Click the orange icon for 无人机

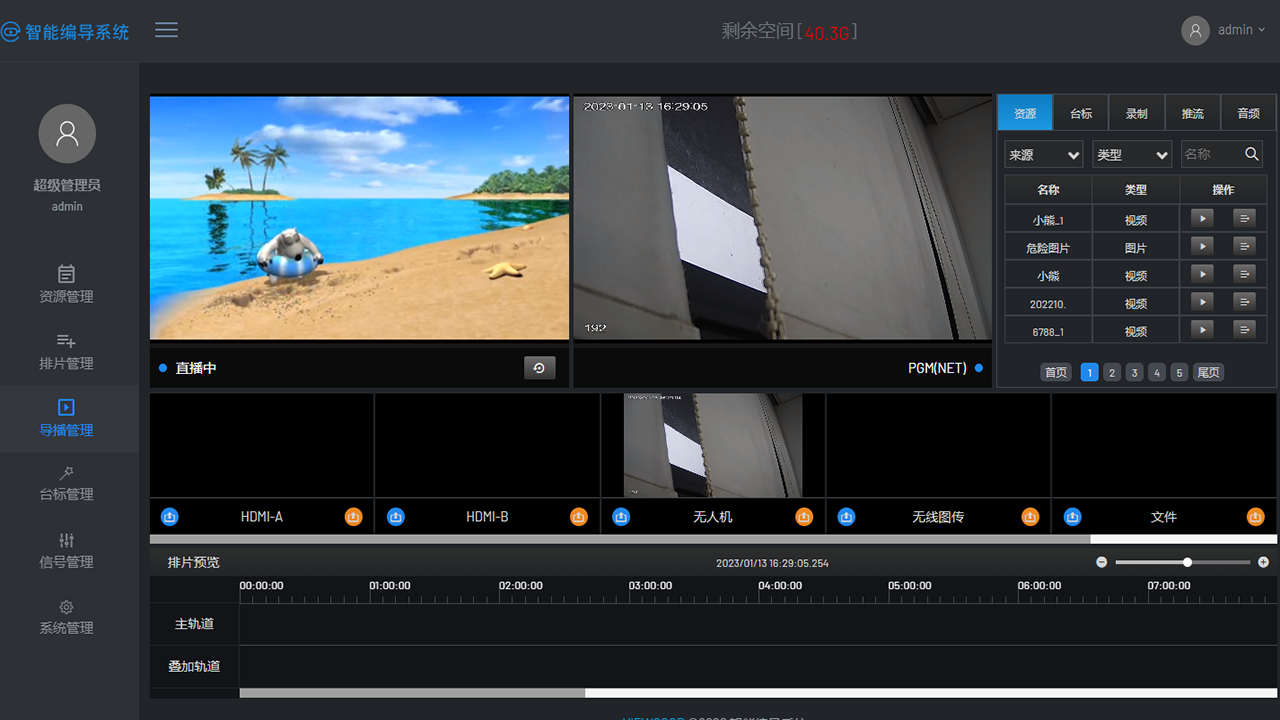[x=804, y=516]
